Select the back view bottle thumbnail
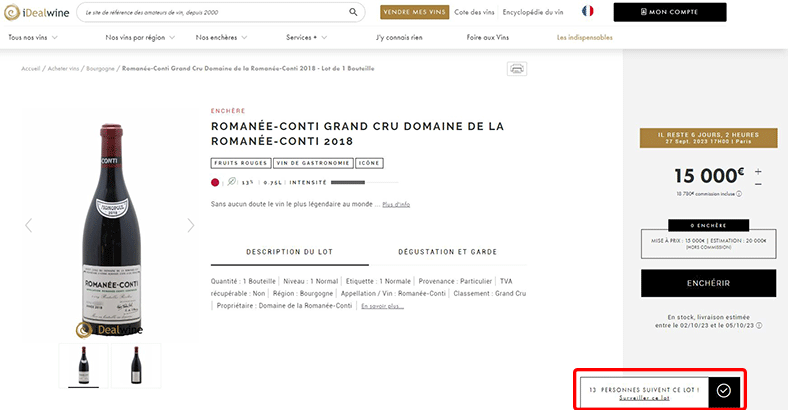Screen dimensions: 788x410 point(136,365)
